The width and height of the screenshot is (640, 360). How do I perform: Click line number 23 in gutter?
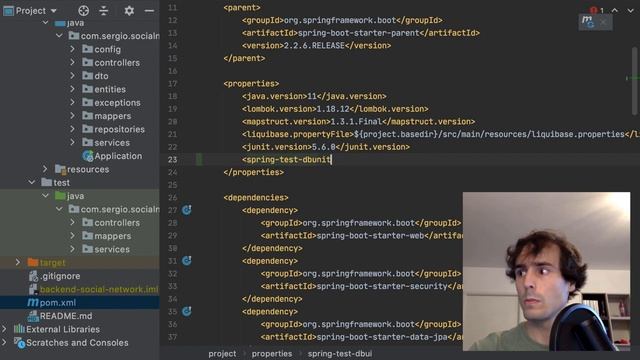click(173, 160)
